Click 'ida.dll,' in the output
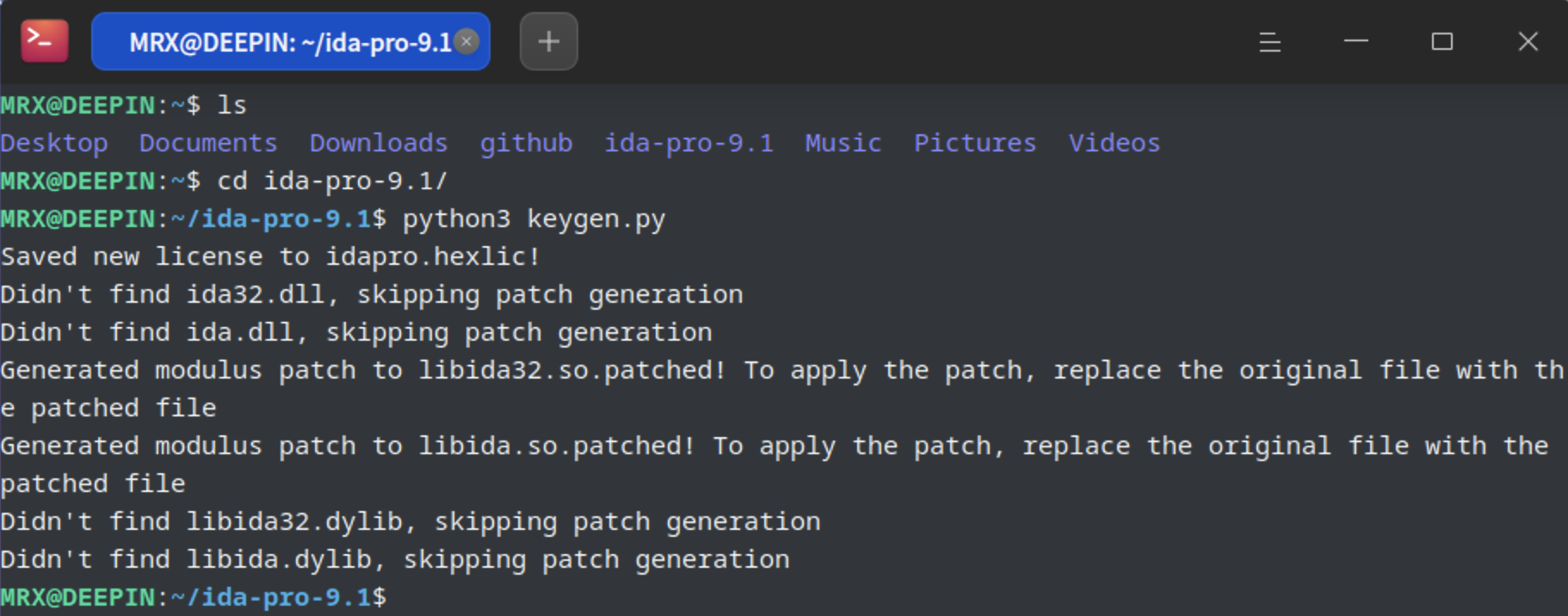1568x616 pixels. pyautogui.click(x=247, y=332)
